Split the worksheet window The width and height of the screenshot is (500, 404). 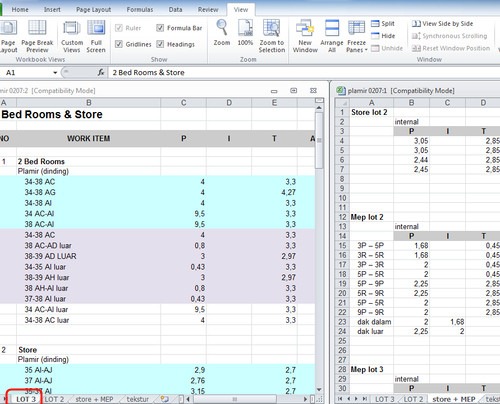point(383,24)
